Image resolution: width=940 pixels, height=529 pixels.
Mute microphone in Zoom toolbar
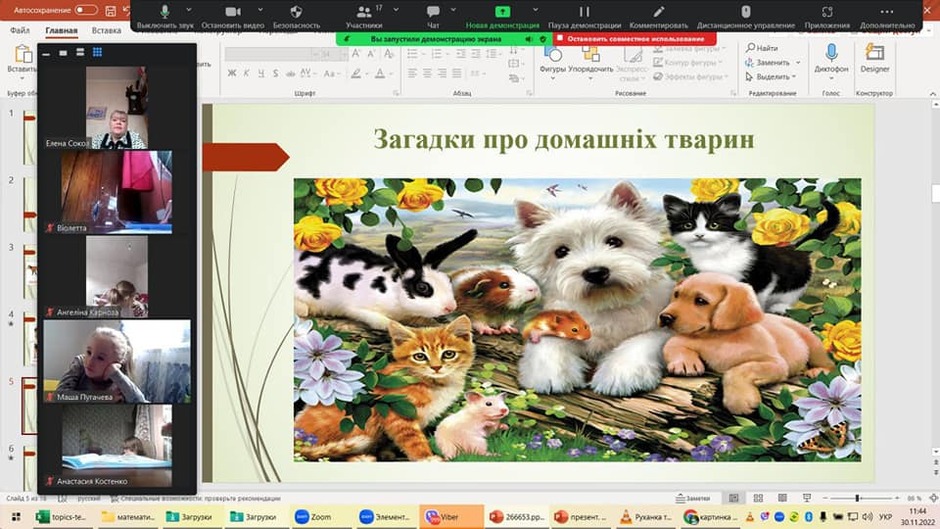click(165, 16)
